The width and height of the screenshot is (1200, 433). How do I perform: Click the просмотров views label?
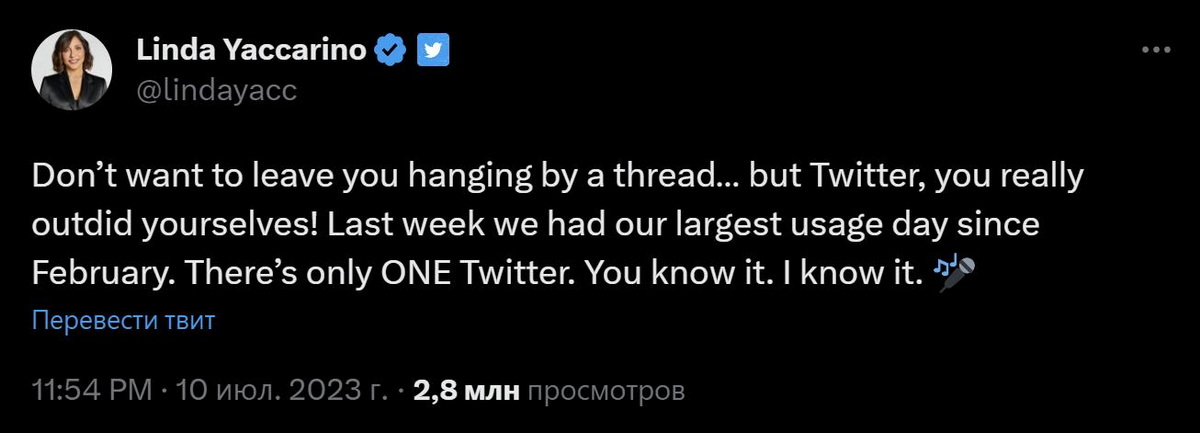[x=606, y=390]
